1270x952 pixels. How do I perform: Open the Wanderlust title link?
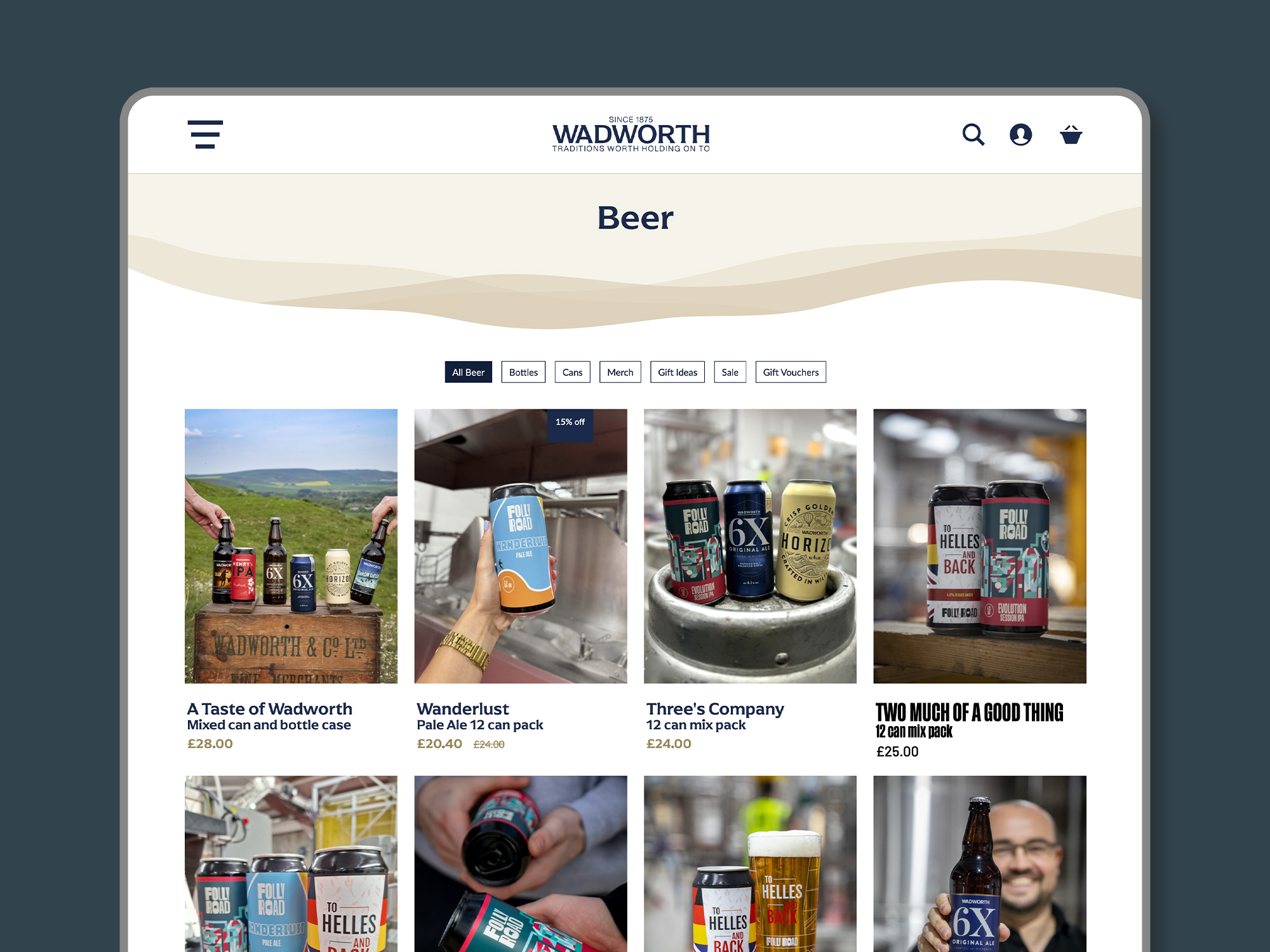(x=463, y=708)
